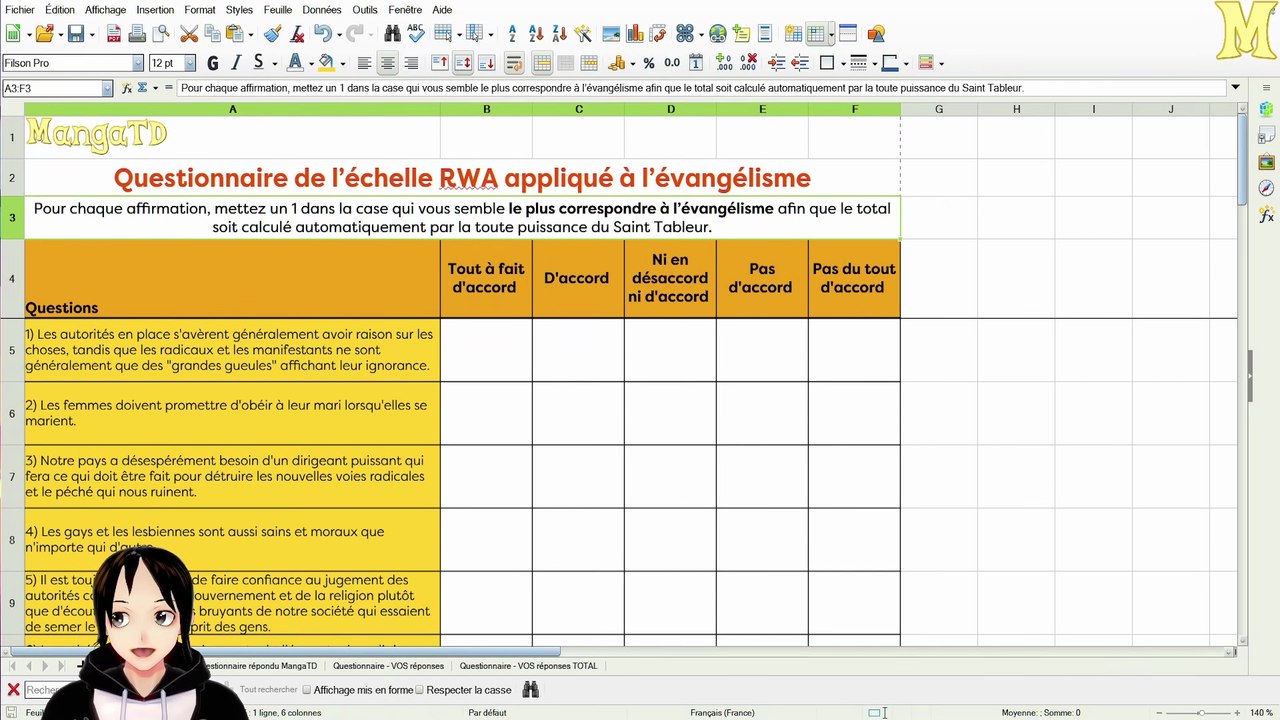Toggle Underline formatting S button
The height and width of the screenshot is (720, 1280).
click(x=258, y=63)
